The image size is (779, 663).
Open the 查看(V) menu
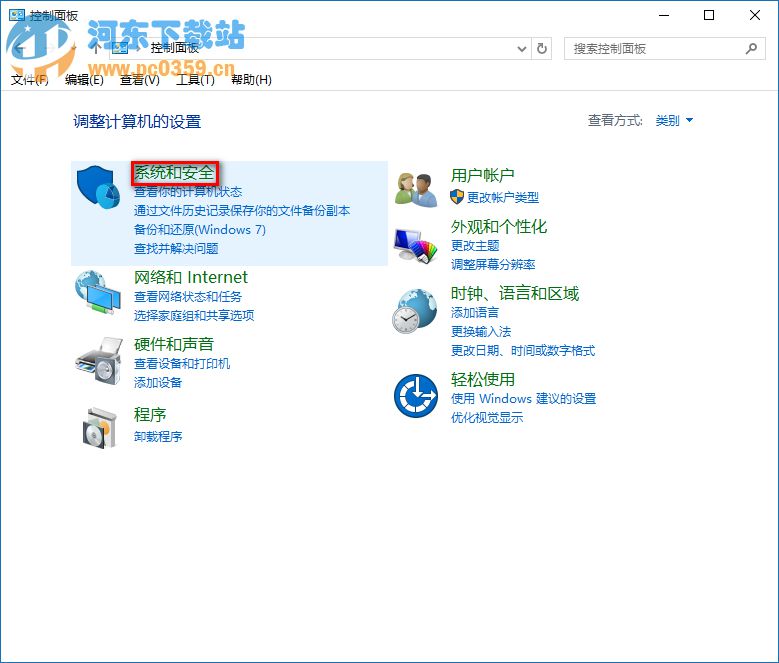[140, 79]
